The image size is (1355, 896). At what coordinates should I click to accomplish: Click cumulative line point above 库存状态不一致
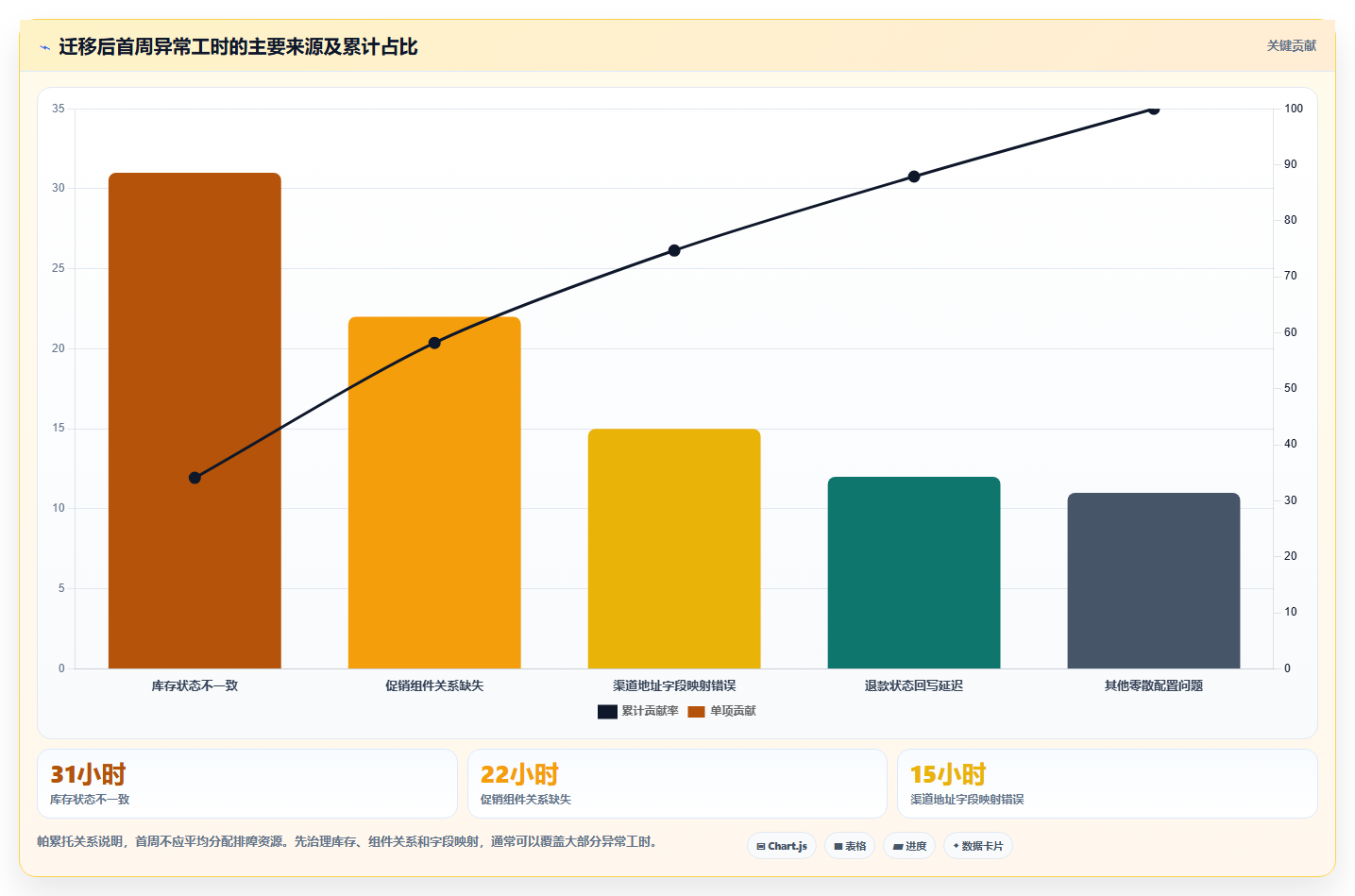[x=195, y=478]
